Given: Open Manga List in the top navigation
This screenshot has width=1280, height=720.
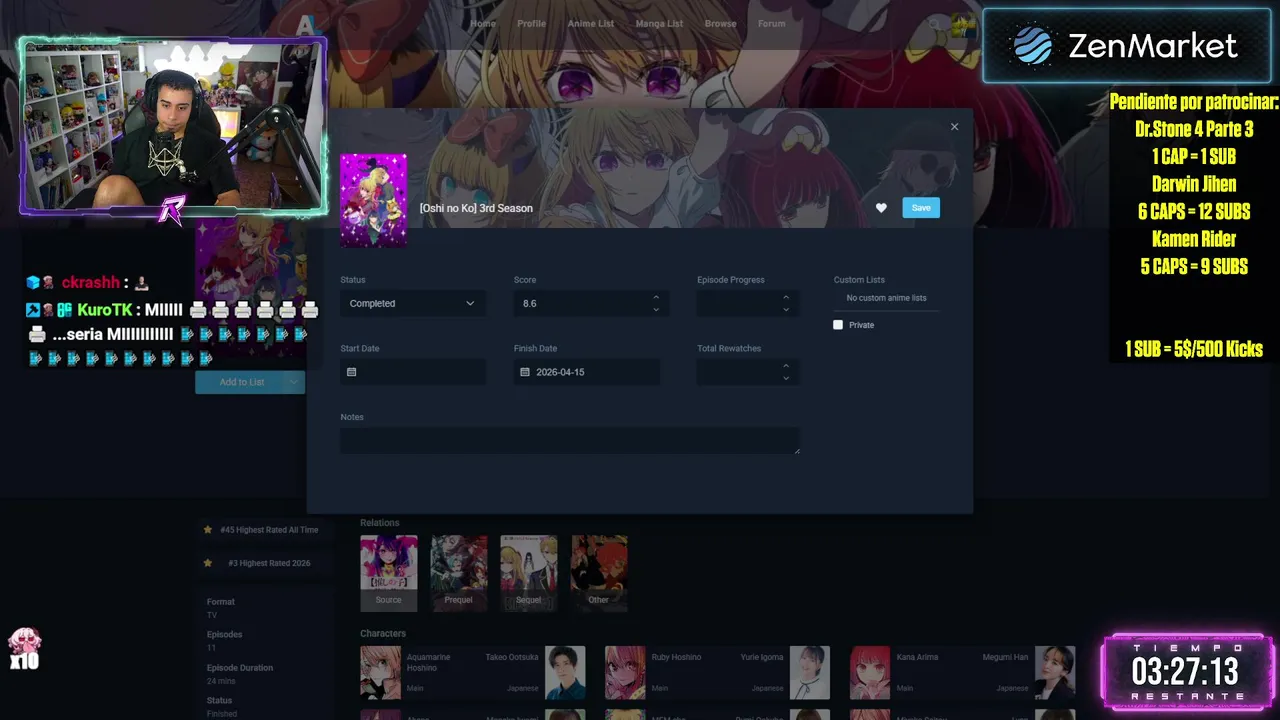Looking at the screenshot, I should click(x=659, y=24).
